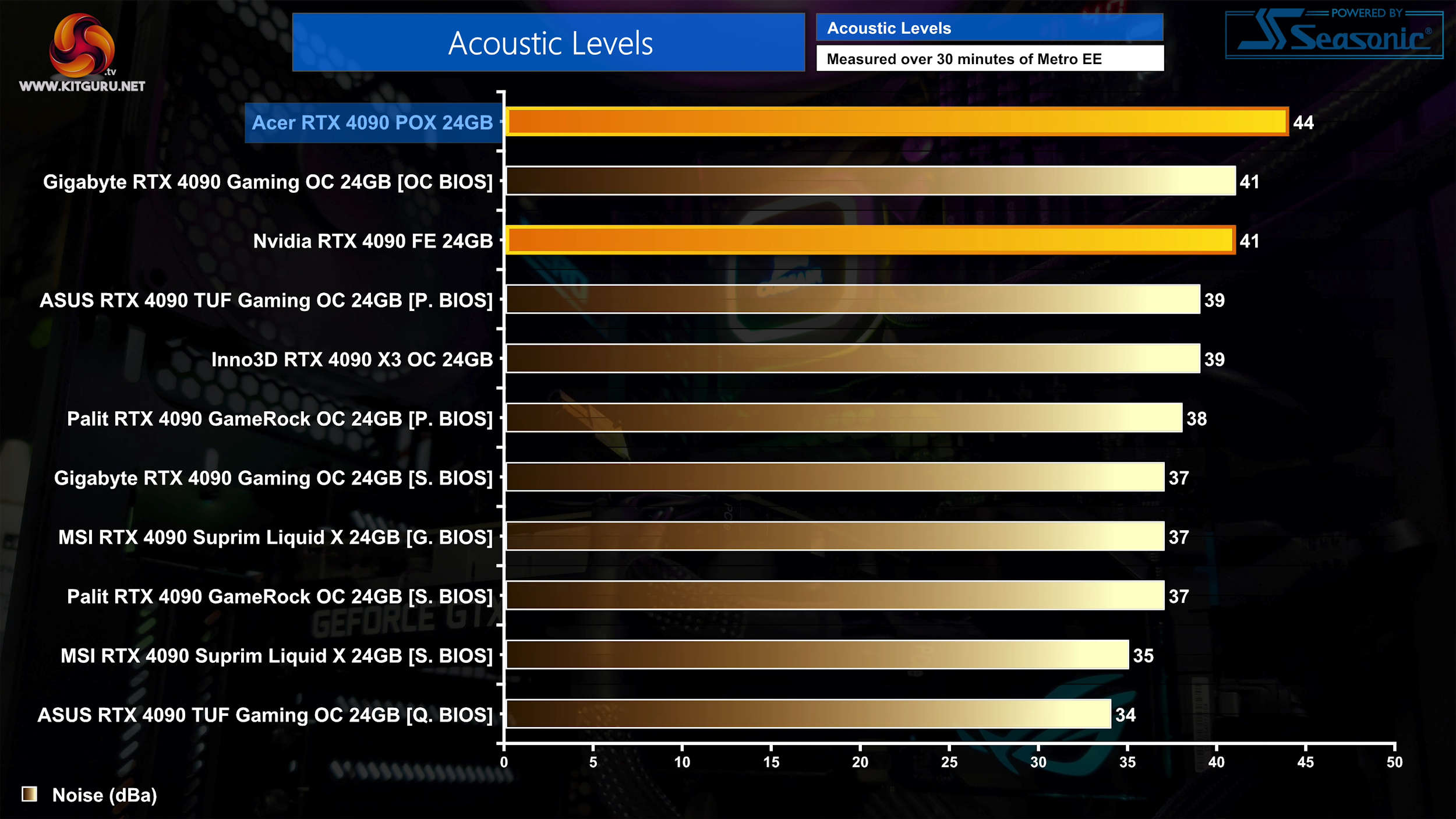The image size is (1456, 819).
Task: Click the WWW.KITGURU.NET text
Action: click(x=82, y=86)
